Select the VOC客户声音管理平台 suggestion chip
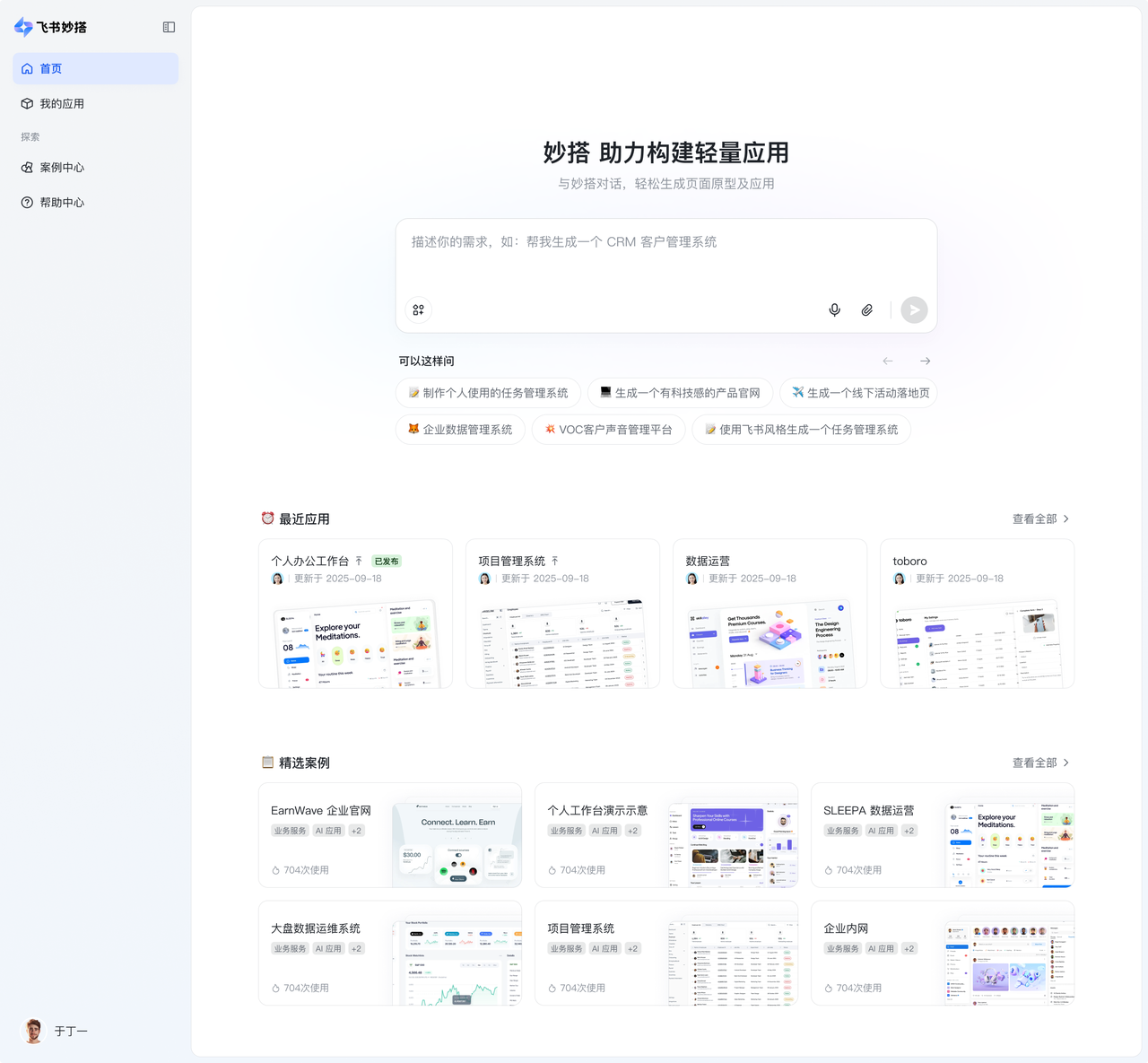The image size is (1148, 1063). [608, 430]
